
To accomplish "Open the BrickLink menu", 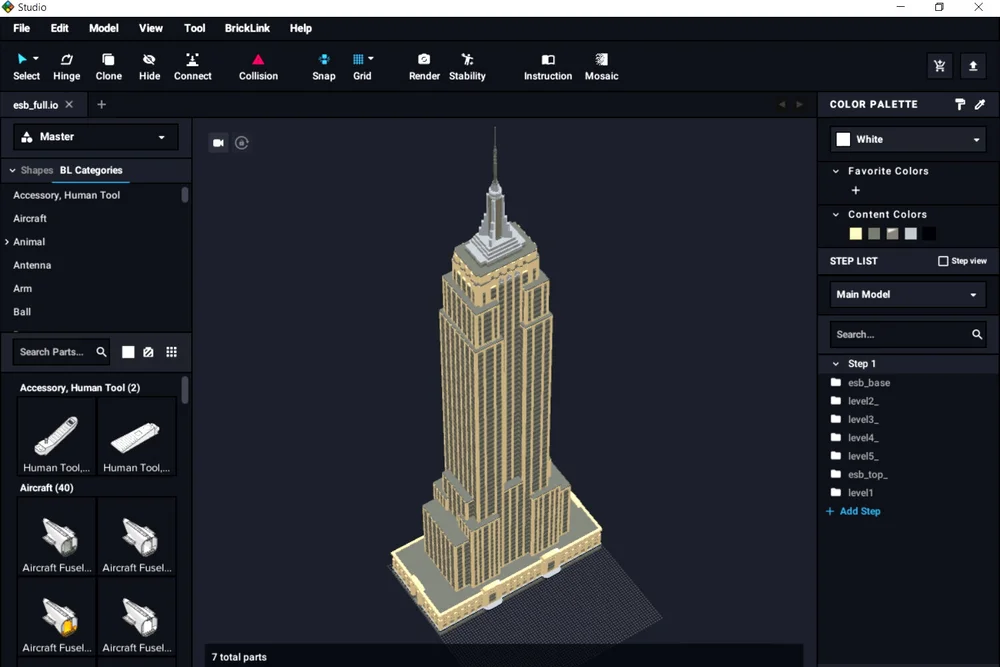I will pos(247,28).
